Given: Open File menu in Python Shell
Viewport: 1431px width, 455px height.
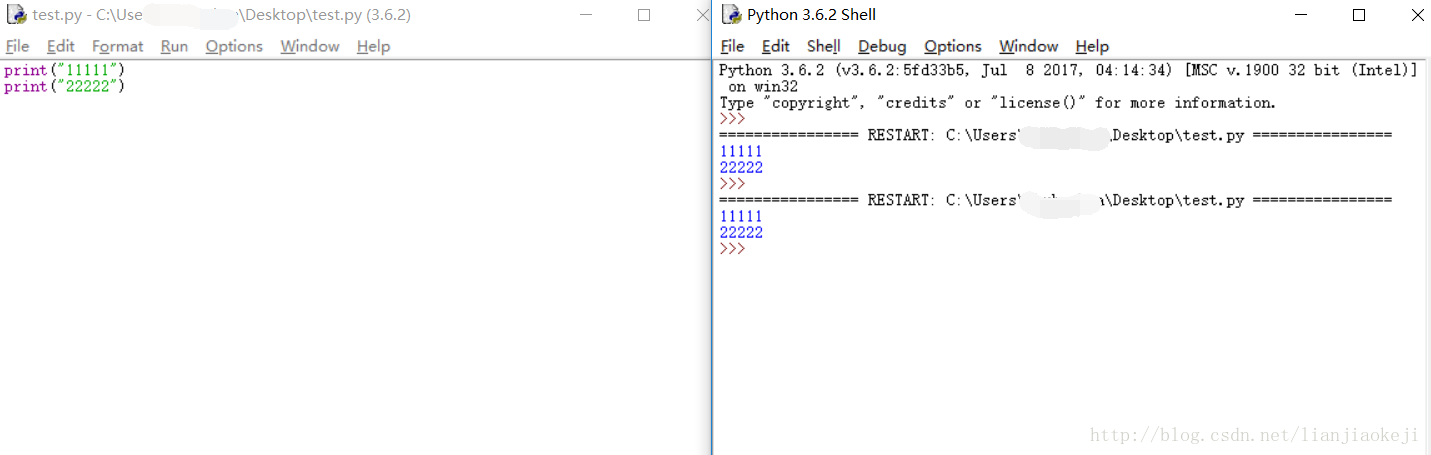Looking at the screenshot, I should pyautogui.click(x=732, y=46).
